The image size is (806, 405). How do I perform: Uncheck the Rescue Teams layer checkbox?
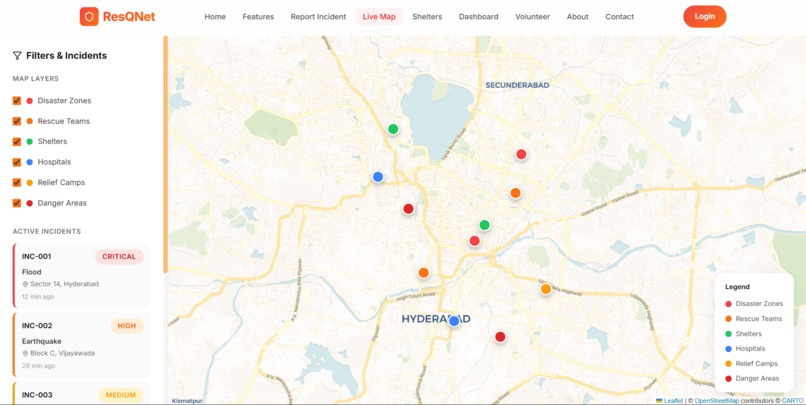pyautogui.click(x=17, y=121)
